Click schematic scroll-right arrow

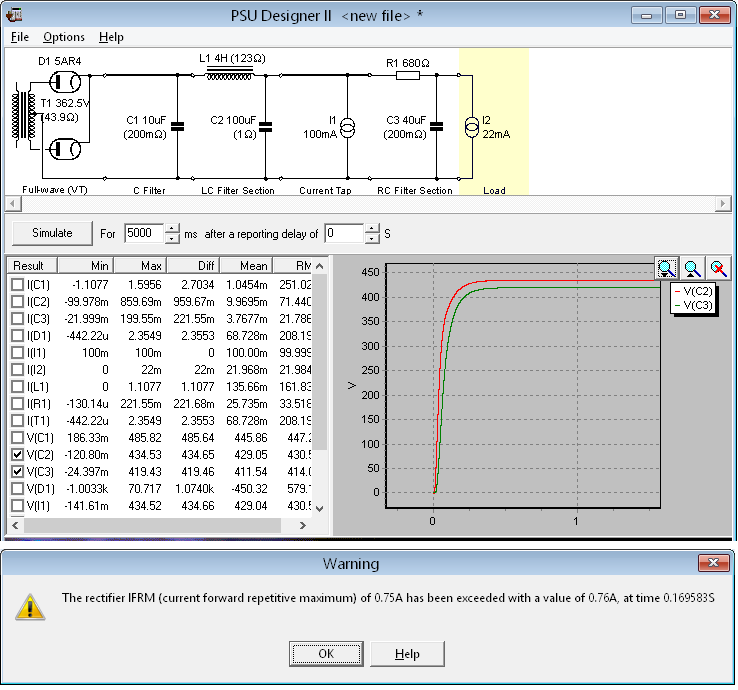click(723, 204)
